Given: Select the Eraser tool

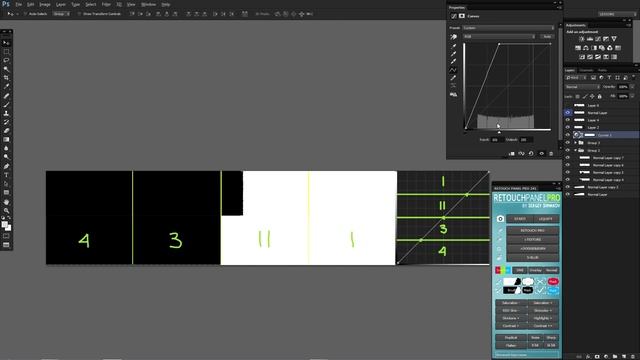Looking at the screenshot, I should (6, 131).
